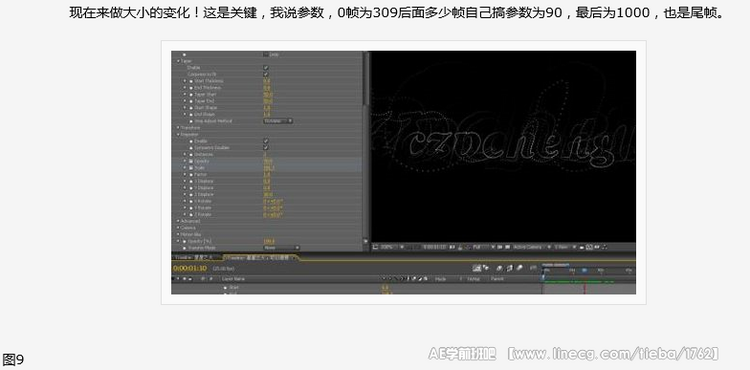The image size is (750, 370).
Task: Toggle the Opacity keyframe stopwatch in Repeater
Action: click(x=191, y=161)
